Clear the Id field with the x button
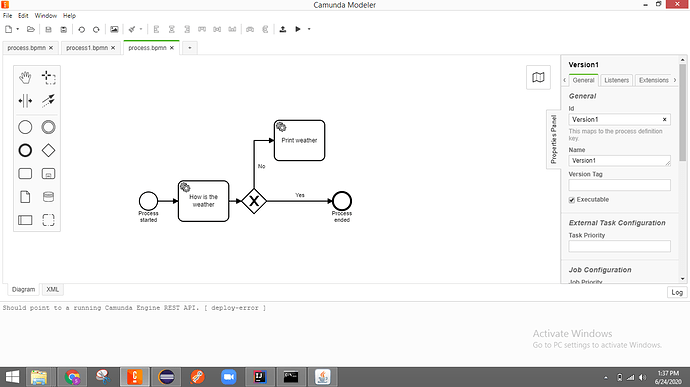Screen dimensions: 690x387 [x=664, y=119]
